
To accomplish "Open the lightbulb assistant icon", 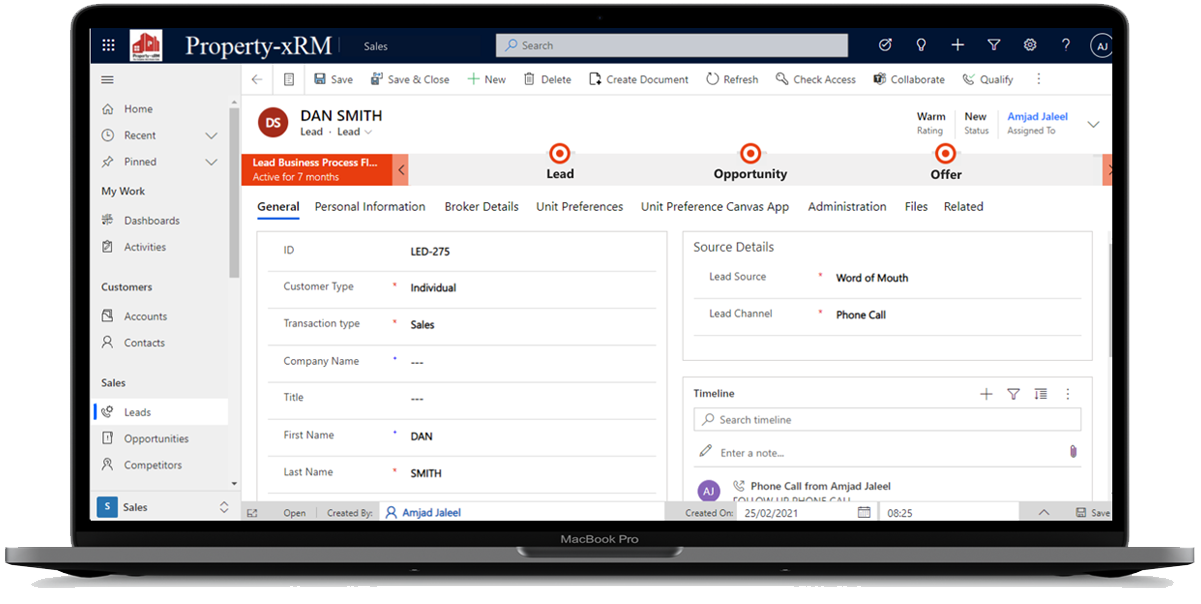I will 921,45.
